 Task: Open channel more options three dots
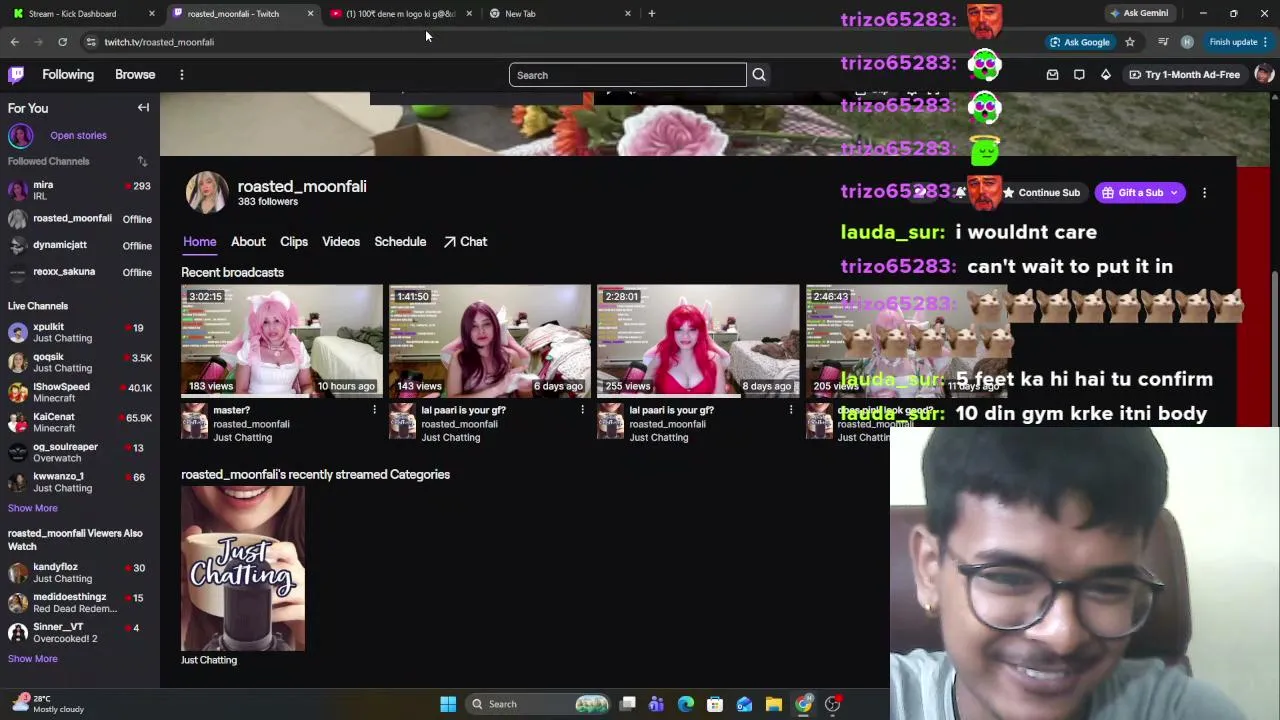click(1204, 193)
